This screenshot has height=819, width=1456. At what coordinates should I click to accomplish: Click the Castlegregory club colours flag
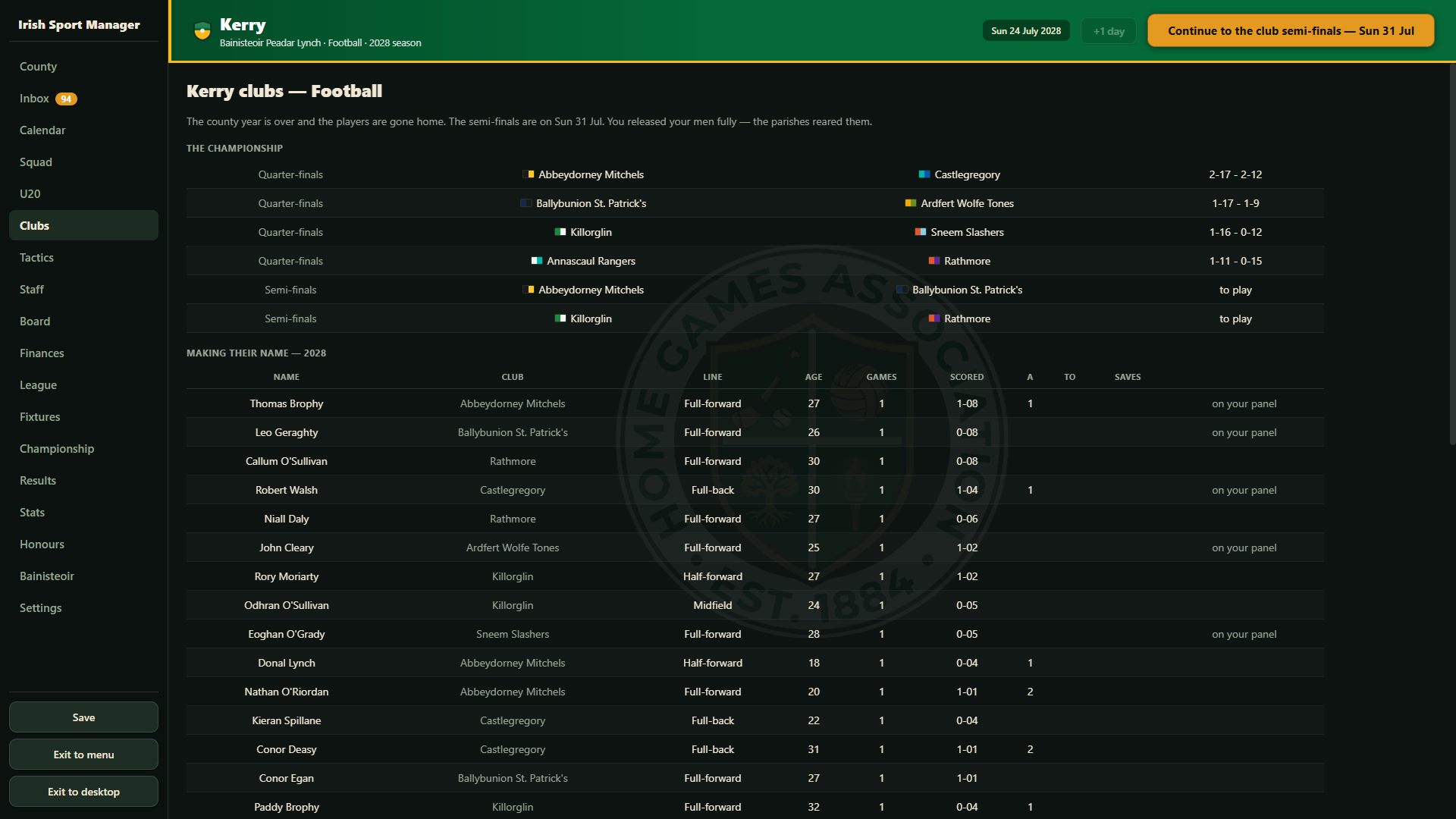(924, 174)
